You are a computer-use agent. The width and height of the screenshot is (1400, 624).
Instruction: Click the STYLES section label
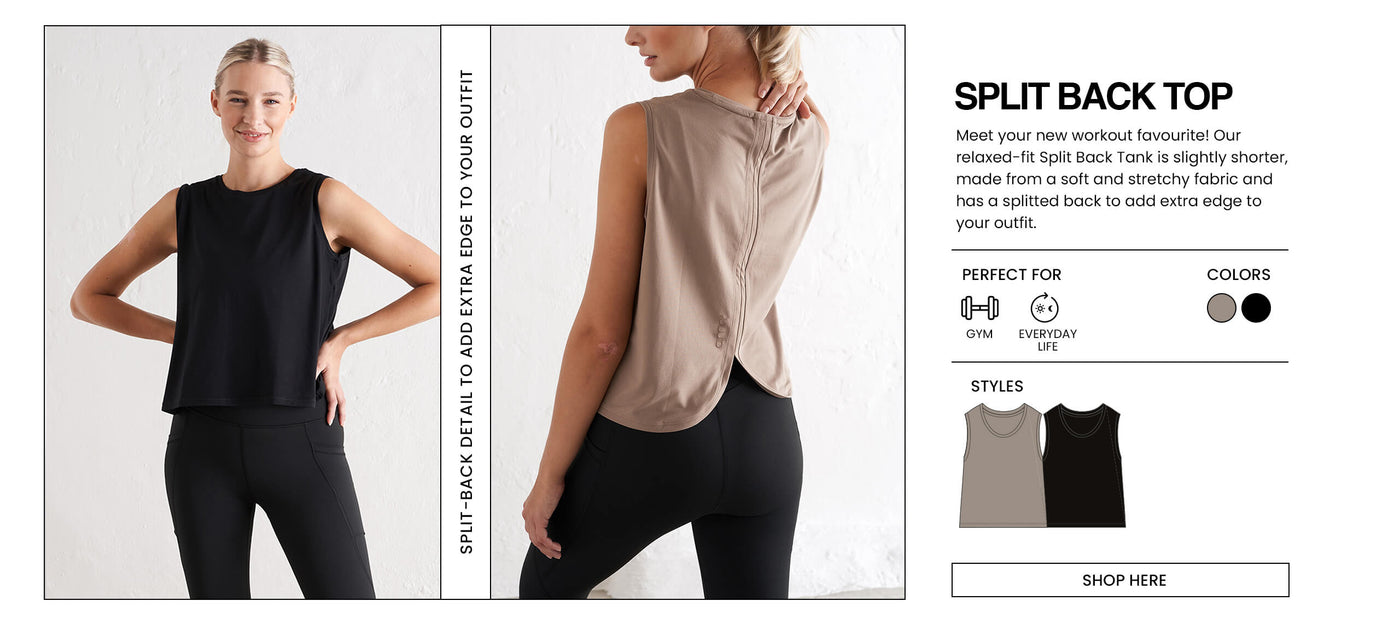click(x=997, y=386)
